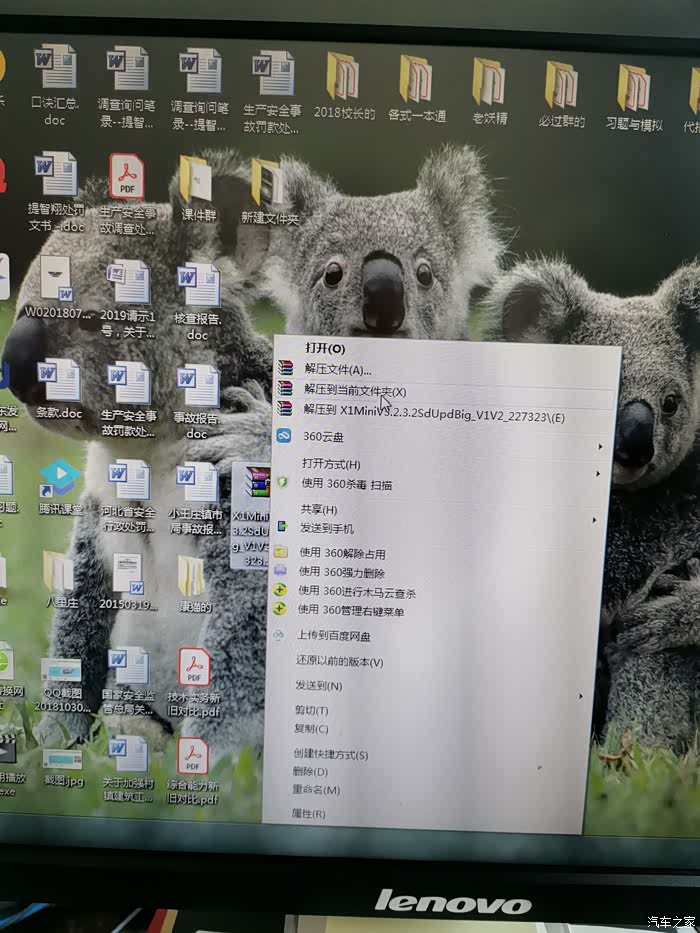Select the 课件群 folder icon
The image size is (700, 933).
tap(197, 180)
